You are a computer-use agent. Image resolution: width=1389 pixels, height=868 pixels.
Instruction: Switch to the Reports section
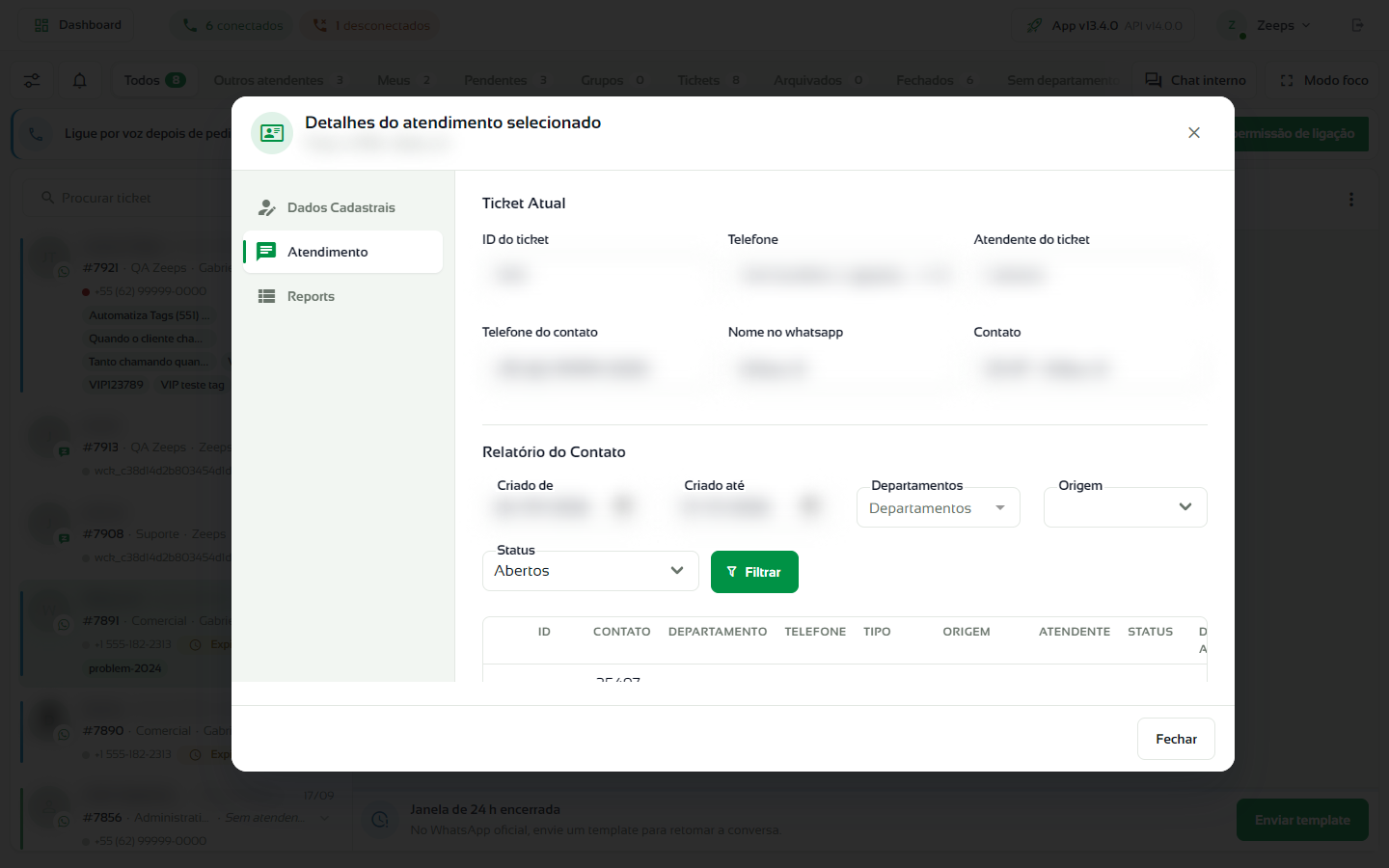[x=343, y=296]
